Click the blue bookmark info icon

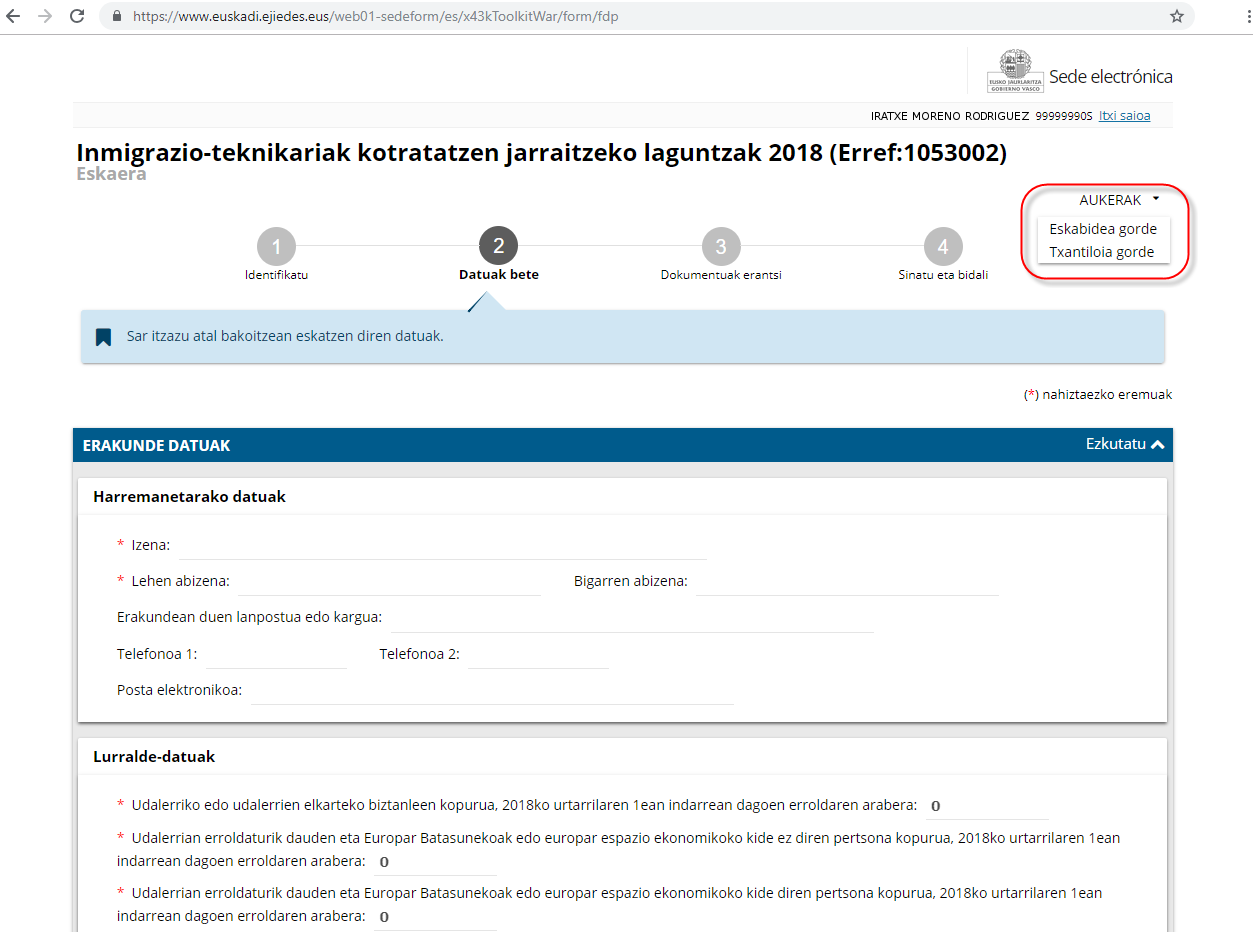click(103, 337)
